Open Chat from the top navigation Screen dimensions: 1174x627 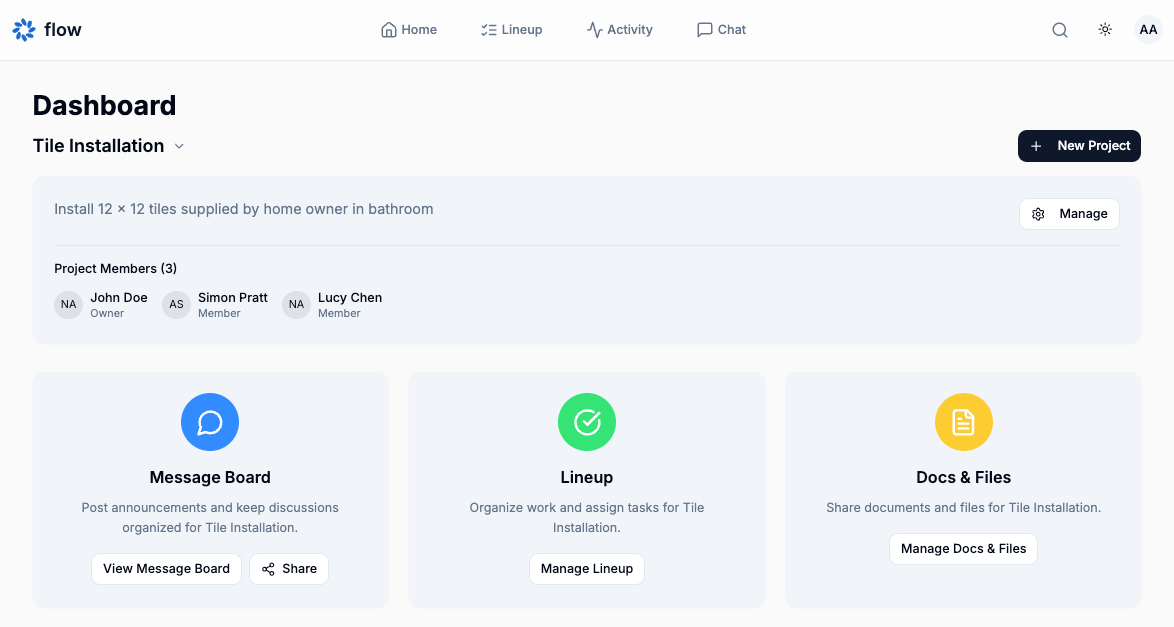(721, 29)
